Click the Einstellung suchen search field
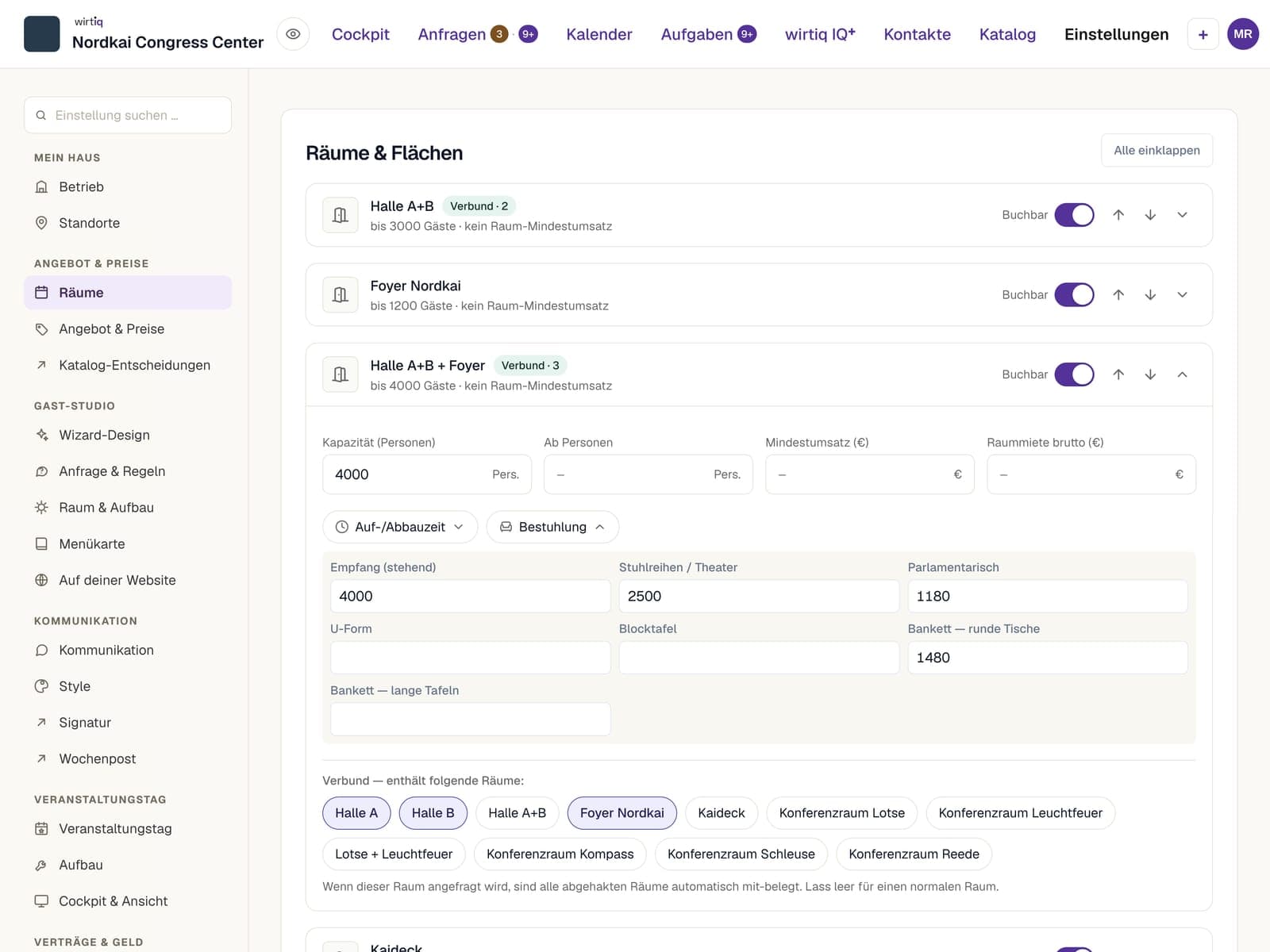 (x=128, y=115)
